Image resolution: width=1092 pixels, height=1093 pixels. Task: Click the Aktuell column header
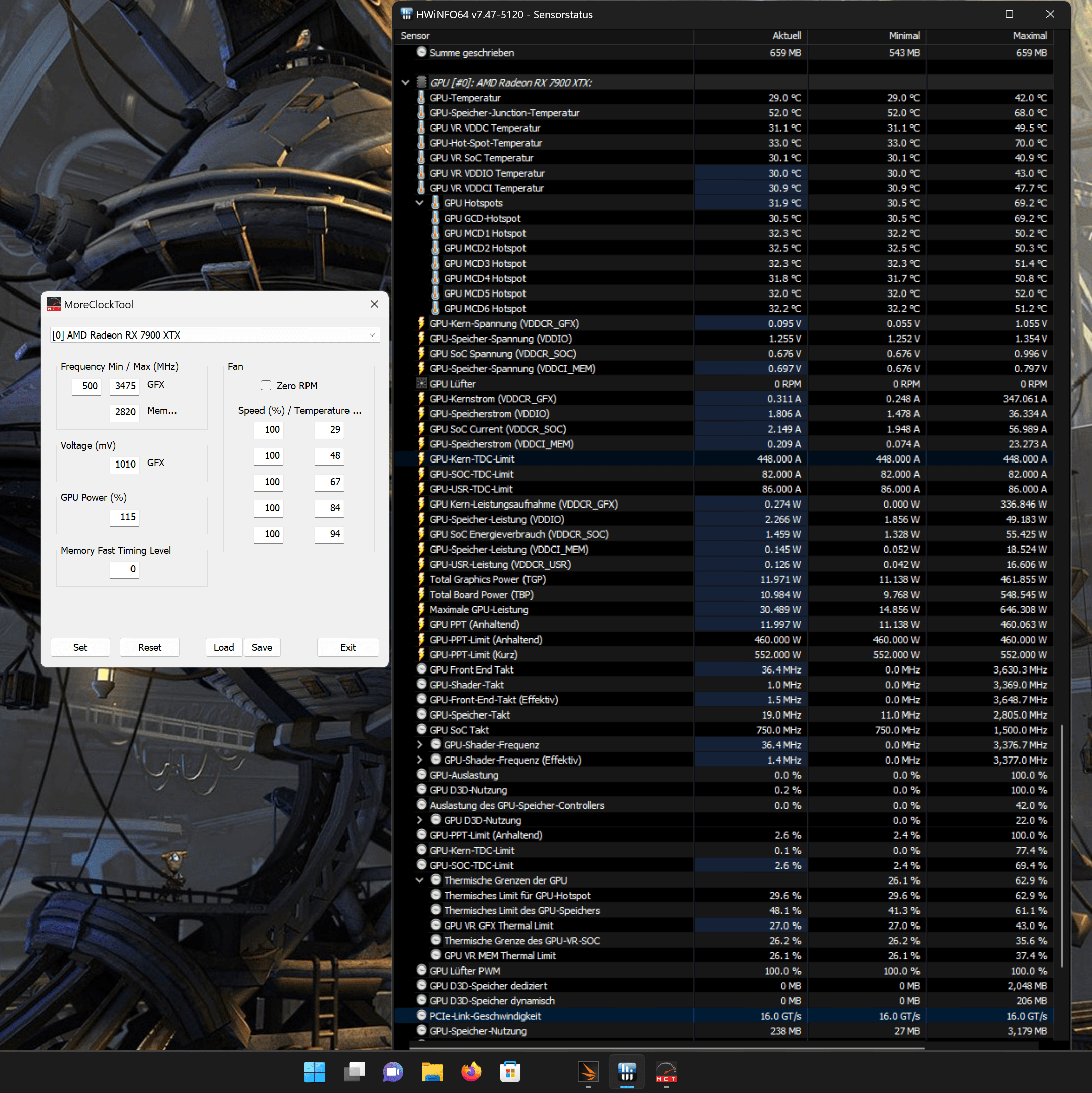786,35
